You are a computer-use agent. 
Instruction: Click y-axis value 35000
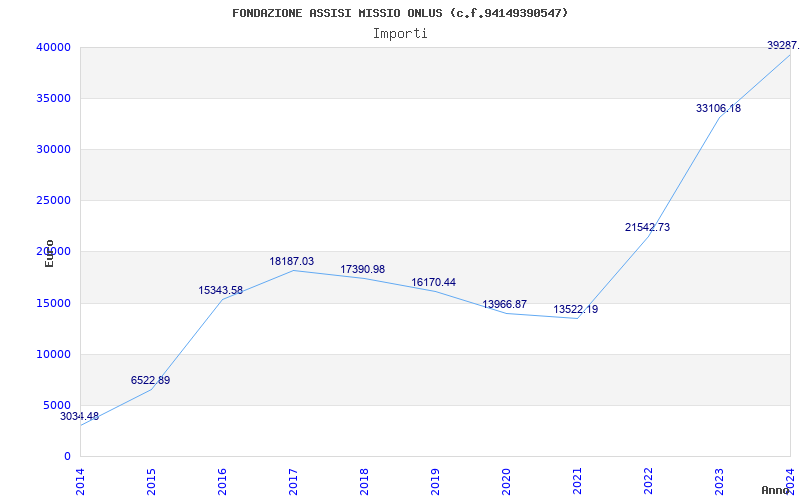[x=53, y=98]
